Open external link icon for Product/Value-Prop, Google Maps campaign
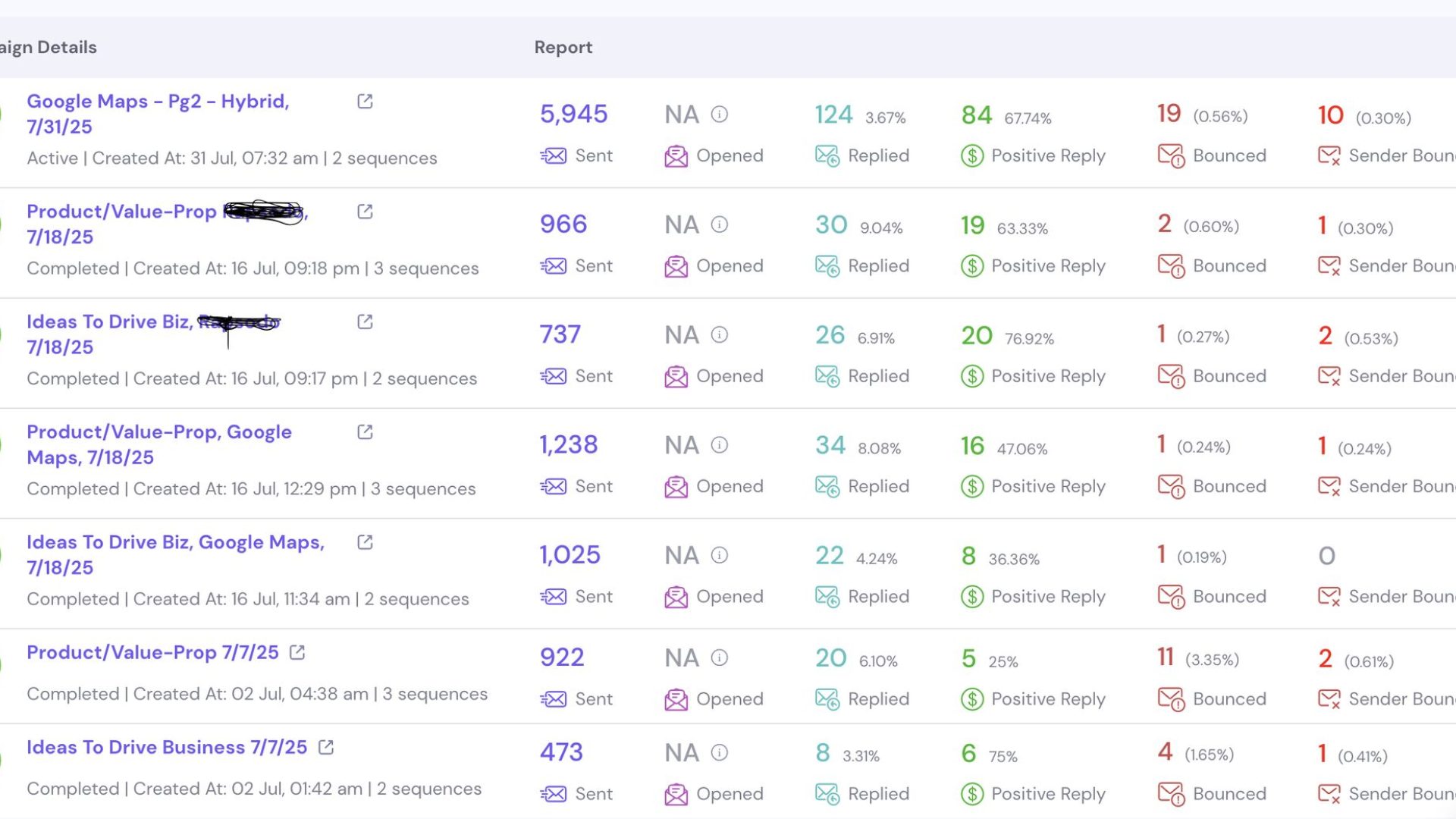The height and width of the screenshot is (819, 1456). coord(365,432)
